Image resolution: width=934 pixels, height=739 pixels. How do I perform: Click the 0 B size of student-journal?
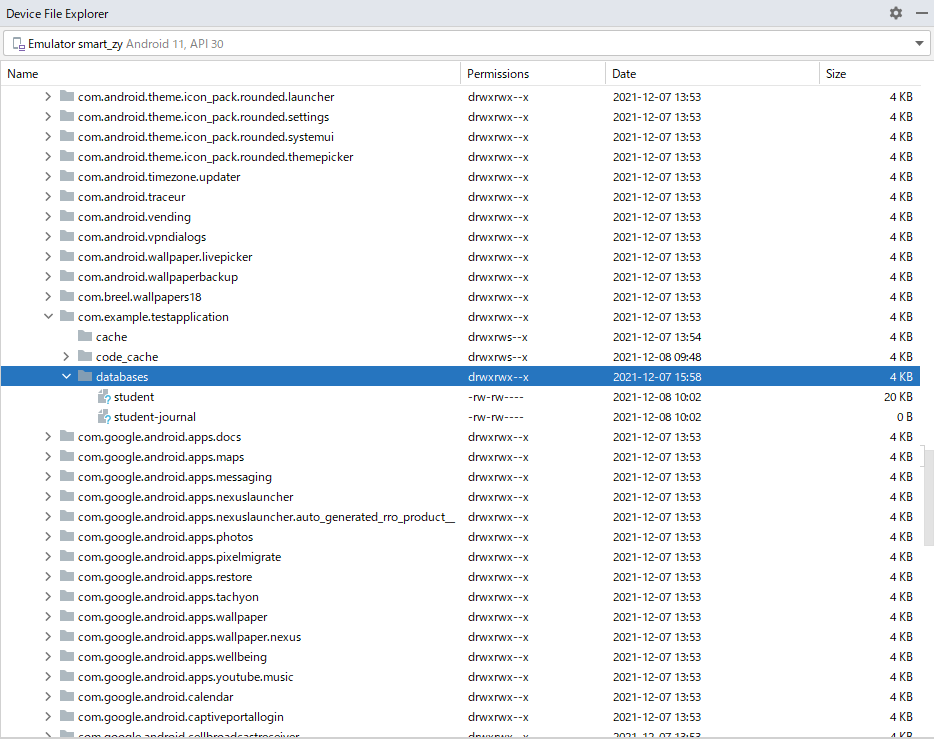tap(905, 417)
